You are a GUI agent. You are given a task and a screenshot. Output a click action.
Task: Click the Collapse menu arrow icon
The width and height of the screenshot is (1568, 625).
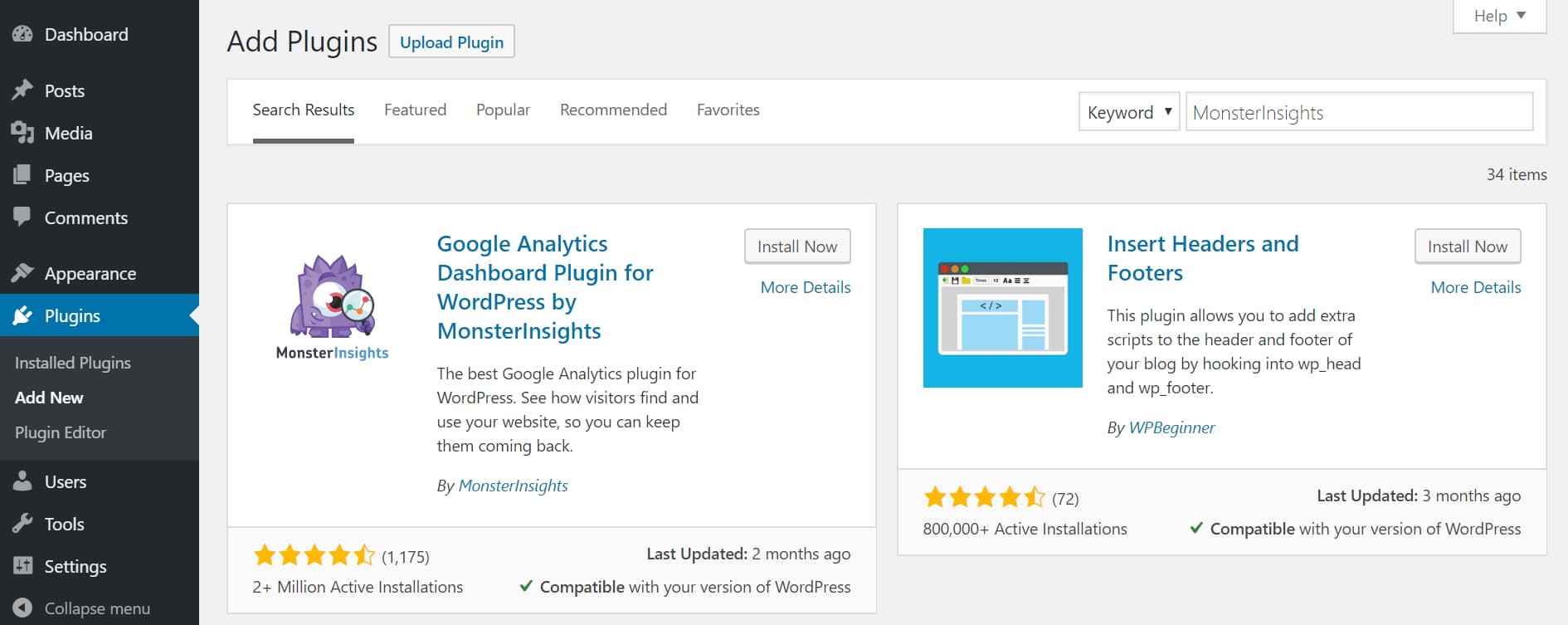22,608
